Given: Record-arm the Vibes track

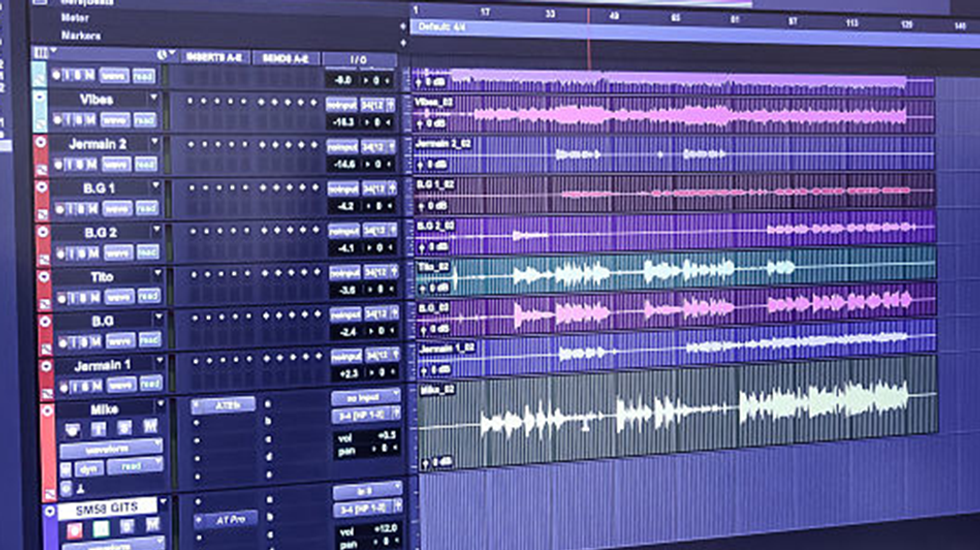Looking at the screenshot, I should (58, 120).
